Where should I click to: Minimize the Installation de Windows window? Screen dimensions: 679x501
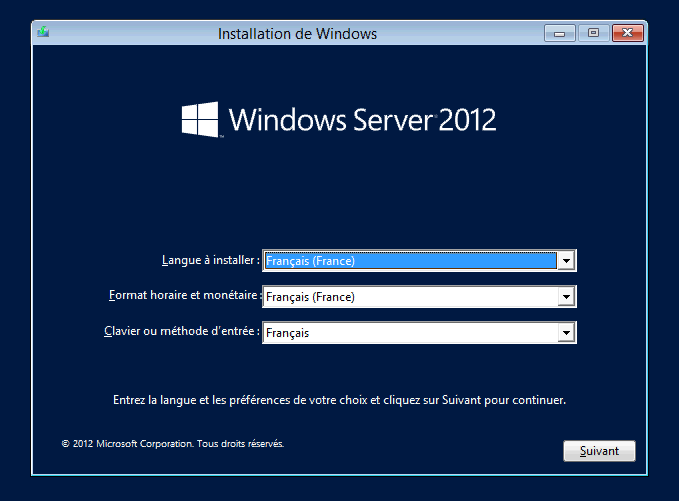click(559, 33)
